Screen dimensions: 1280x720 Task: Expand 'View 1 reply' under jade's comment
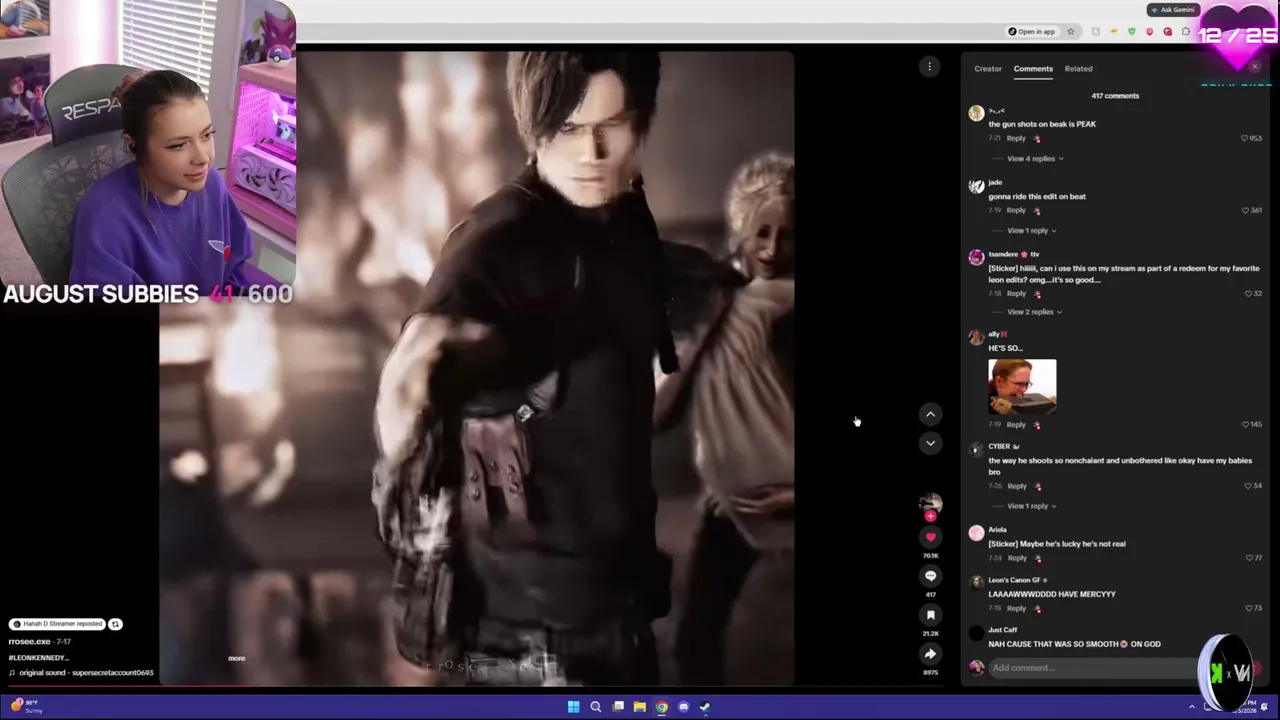click(x=1032, y=231)
